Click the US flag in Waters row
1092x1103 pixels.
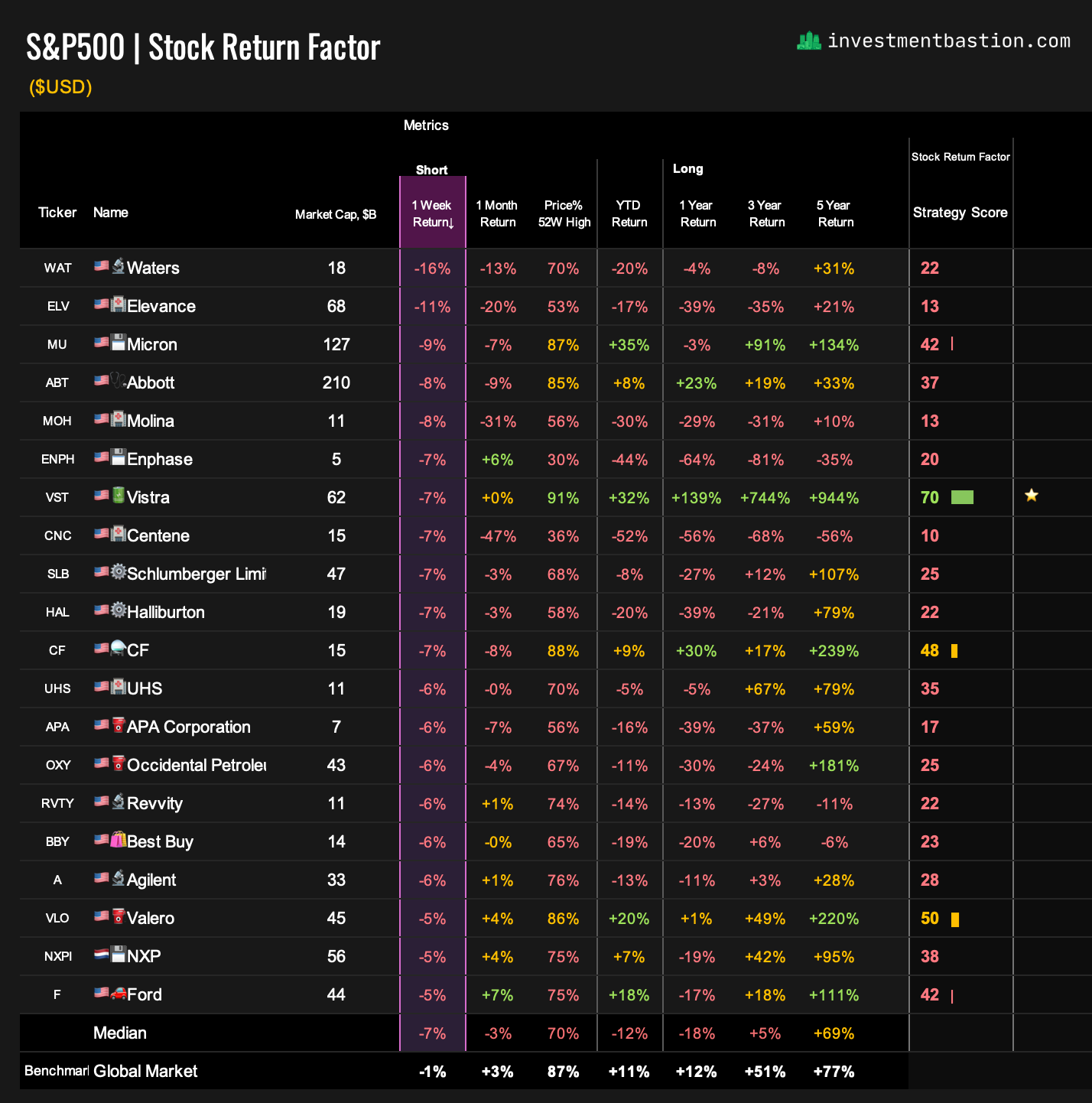(102, 266)
